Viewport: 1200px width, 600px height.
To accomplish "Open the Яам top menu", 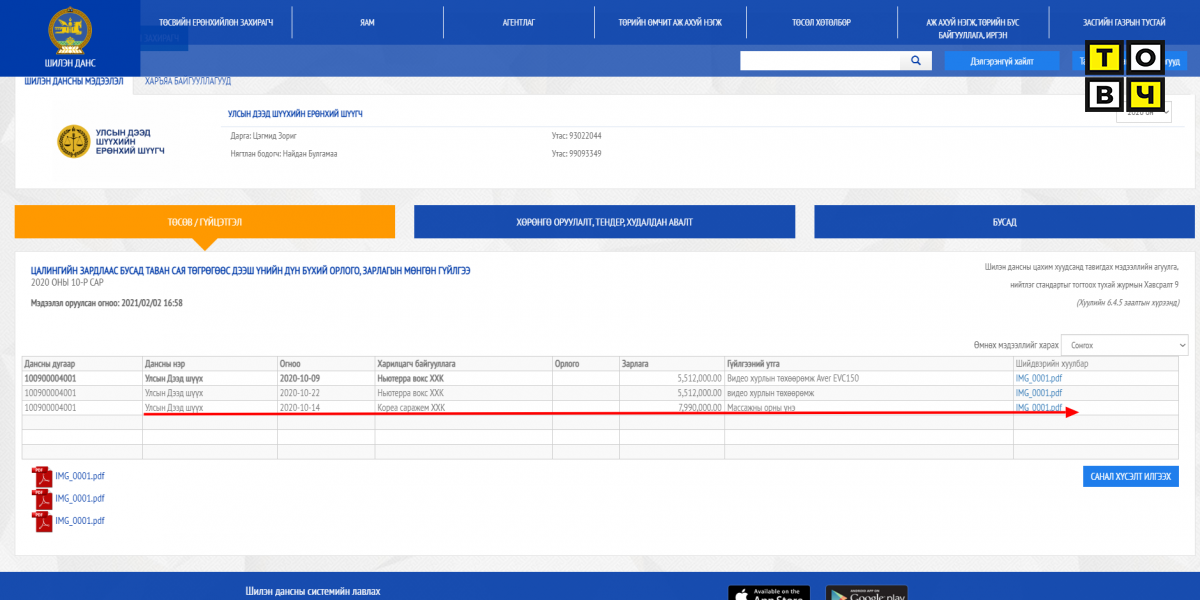I will point(367,22).
